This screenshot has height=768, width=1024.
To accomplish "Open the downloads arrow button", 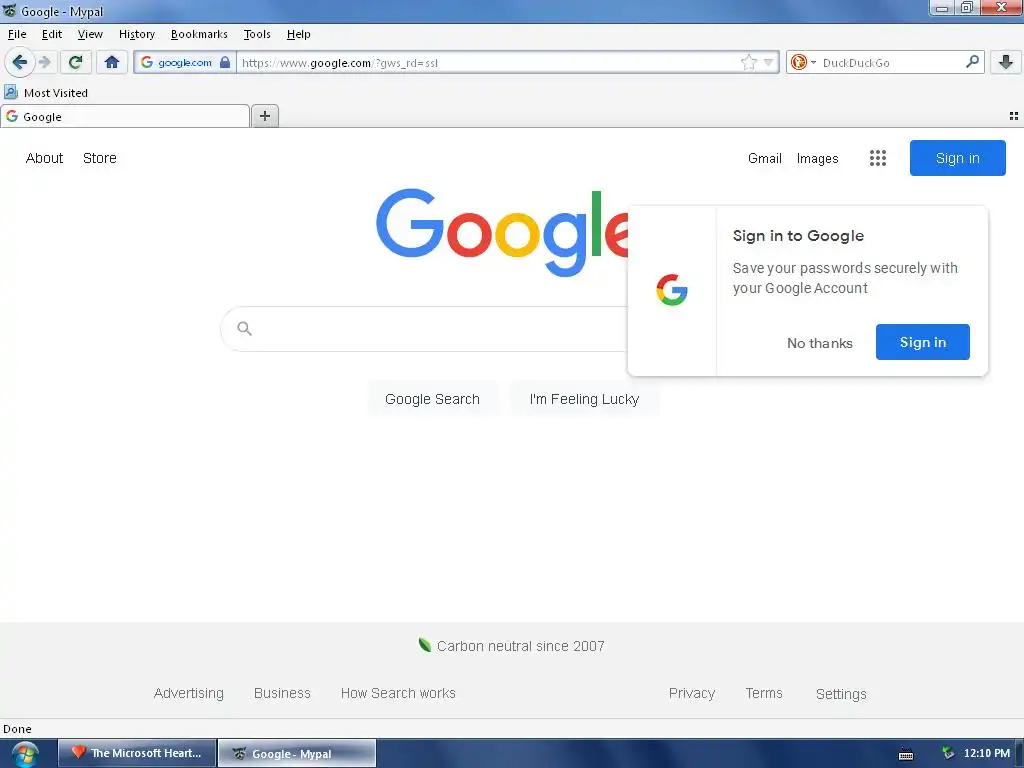I will pos(1006,62).
